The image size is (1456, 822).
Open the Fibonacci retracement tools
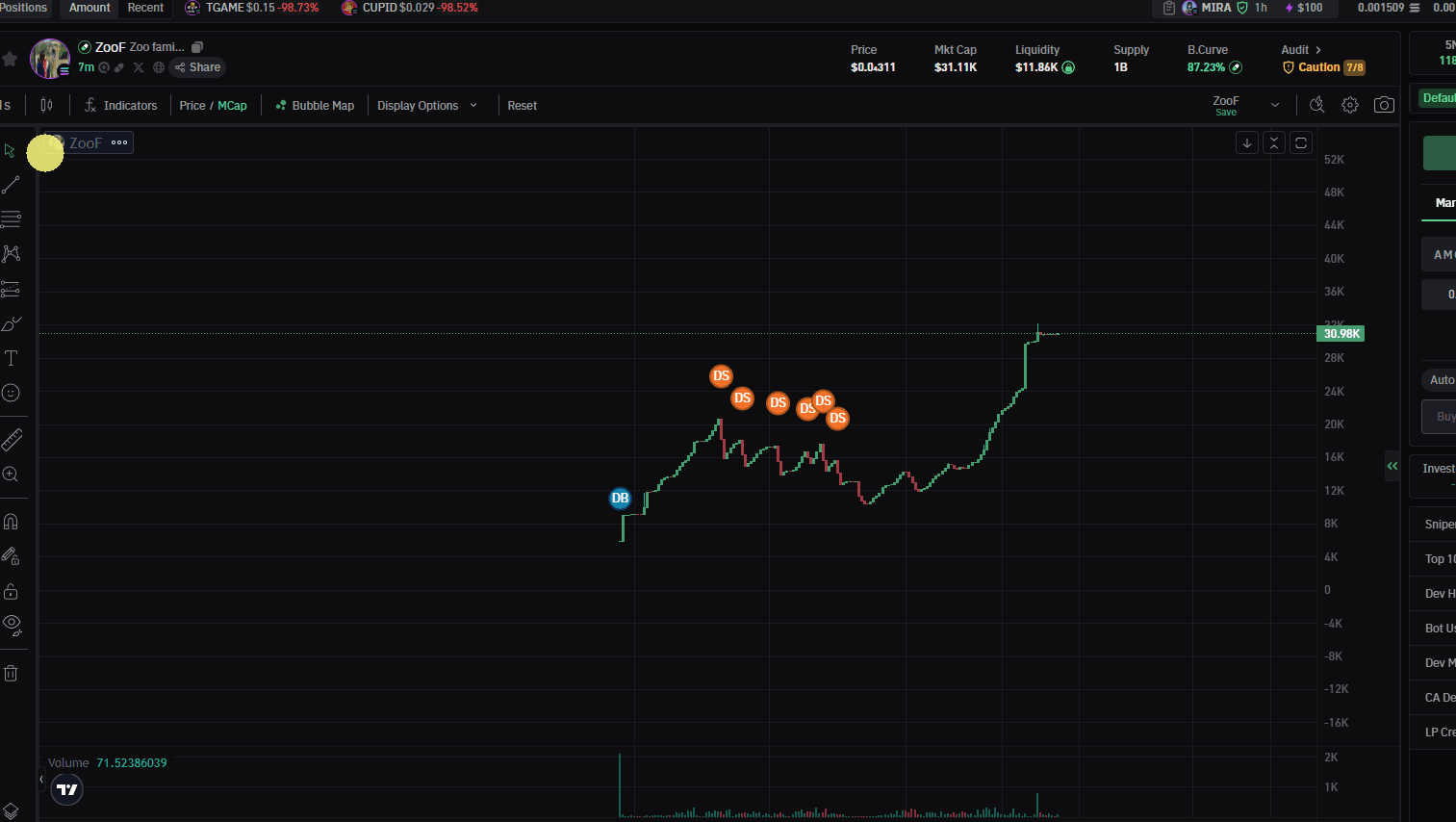(11, 219)
